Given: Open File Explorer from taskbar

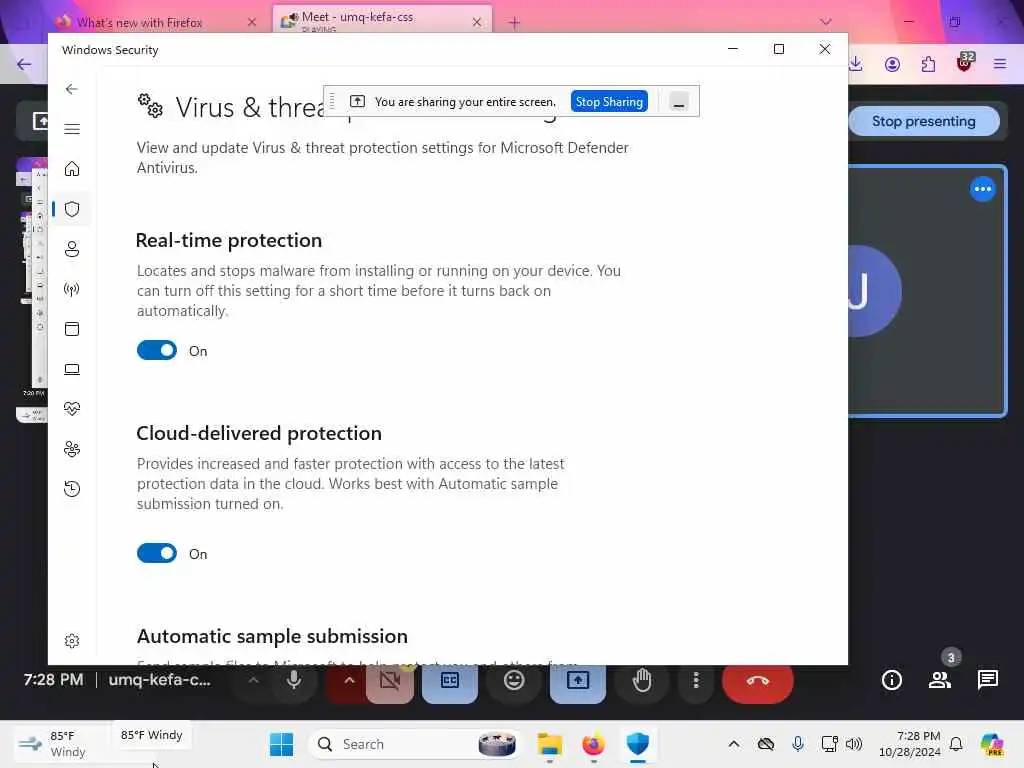Looking at the screenshot, I should tap(550, 744).
